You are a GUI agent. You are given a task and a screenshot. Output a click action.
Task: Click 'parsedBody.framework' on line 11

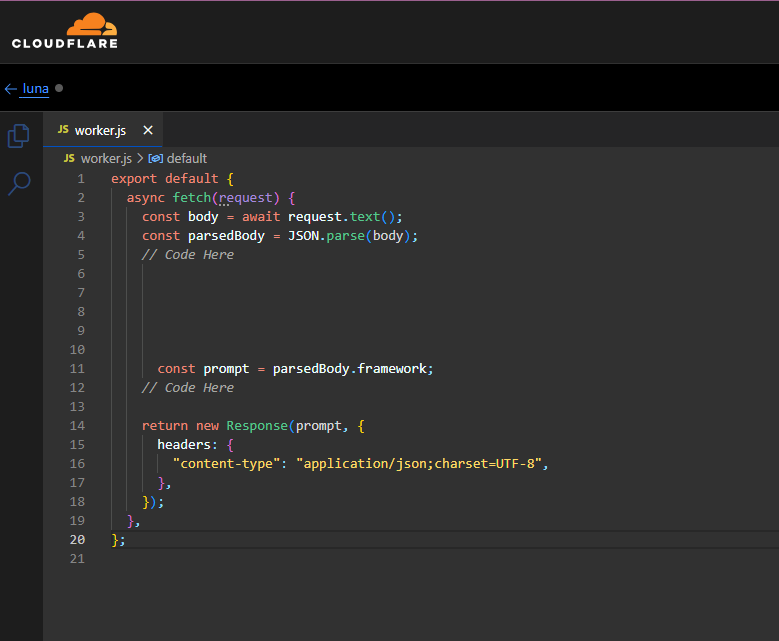(349, 369)
